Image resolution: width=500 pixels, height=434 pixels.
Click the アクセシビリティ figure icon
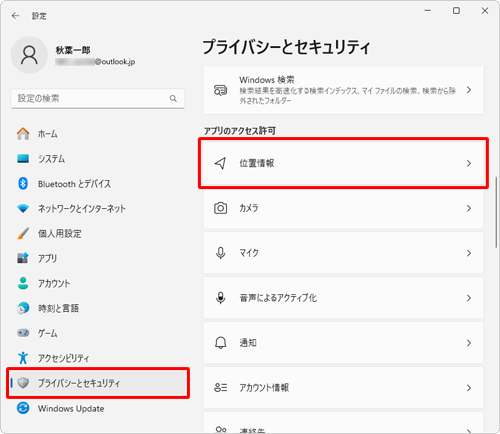click(x=23, y=358)
